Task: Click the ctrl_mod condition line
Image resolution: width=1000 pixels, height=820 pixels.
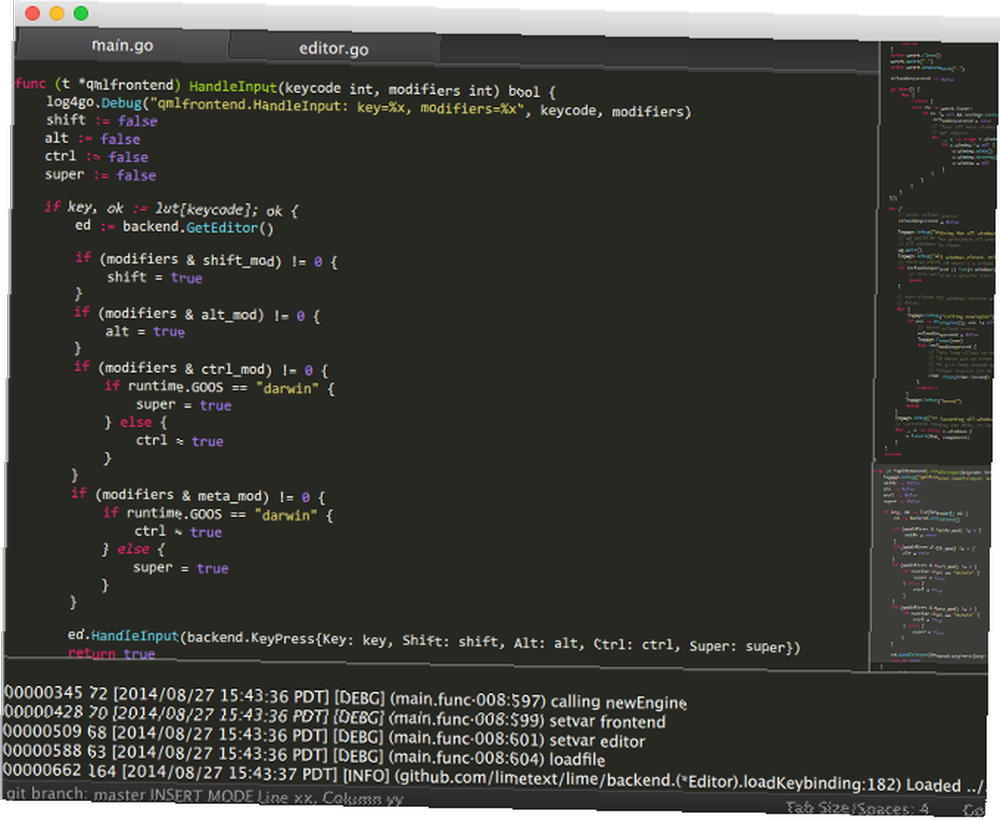Action: coord(201,369)
